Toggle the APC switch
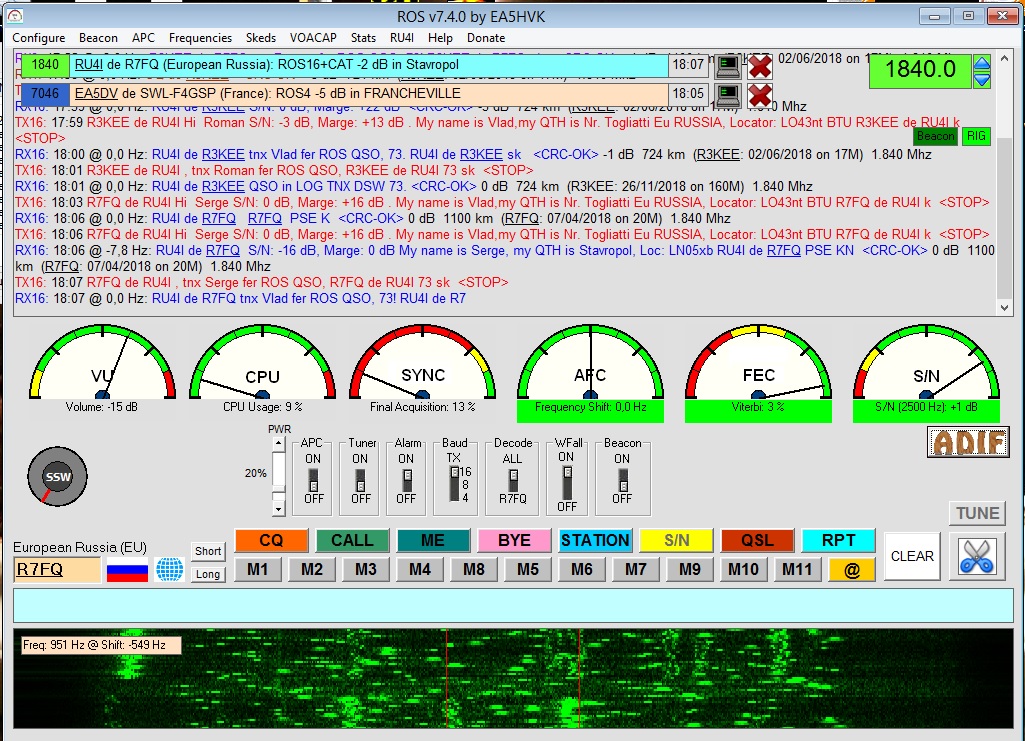 point(313,478)
